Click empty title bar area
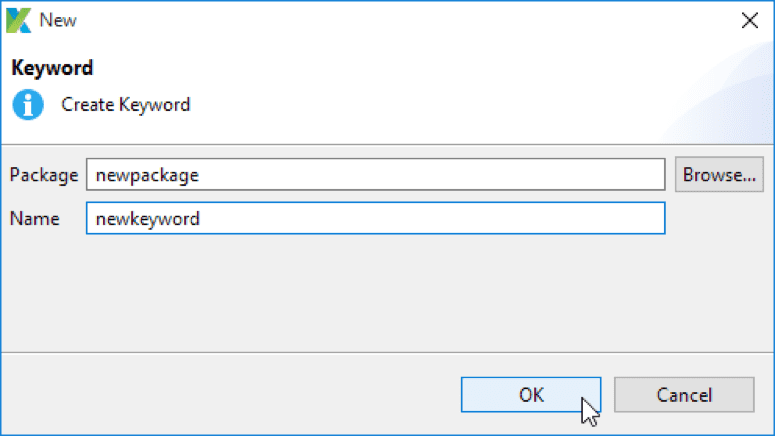Image resolution: width=775 pixels, height=436 pixels. pos(400,20)
